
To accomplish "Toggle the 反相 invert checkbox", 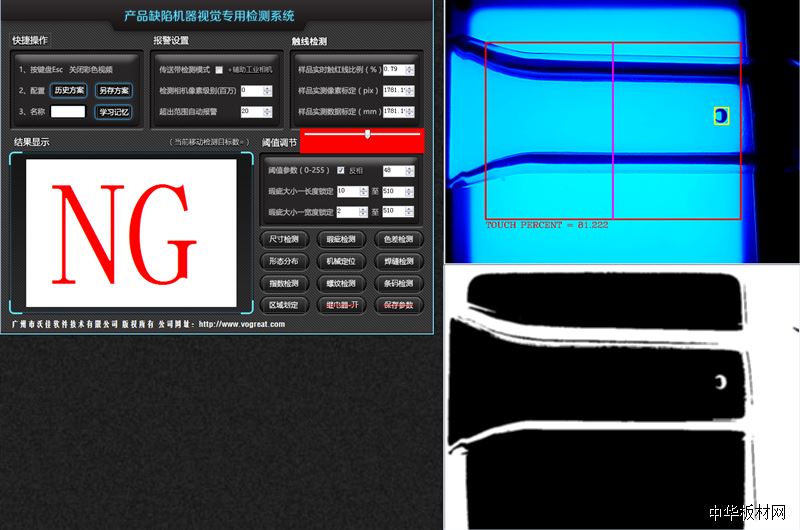I will 341,170.
